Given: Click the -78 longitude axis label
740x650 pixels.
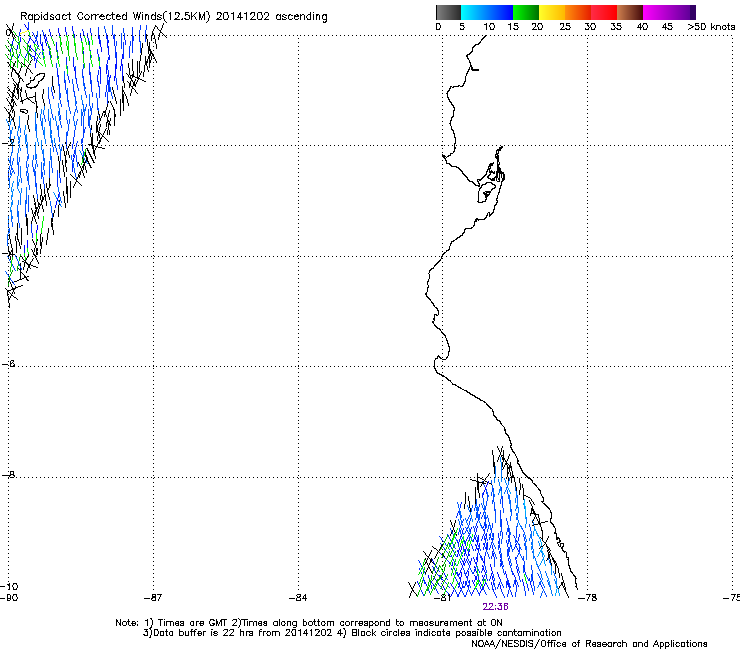Looking at the screenshot, I should tap(588, 598).
